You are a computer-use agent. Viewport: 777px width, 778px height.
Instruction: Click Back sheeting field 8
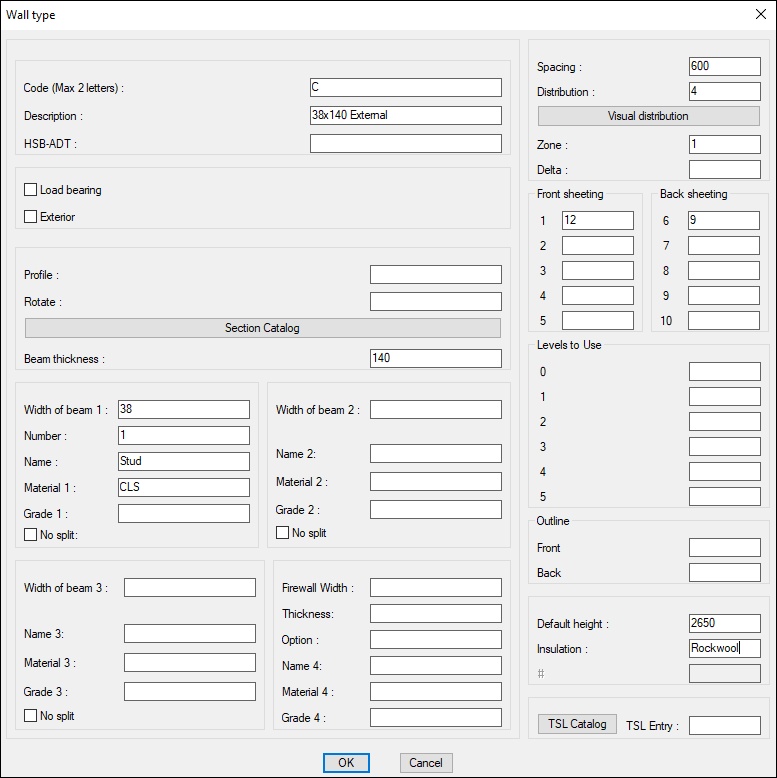pos(723,270)
